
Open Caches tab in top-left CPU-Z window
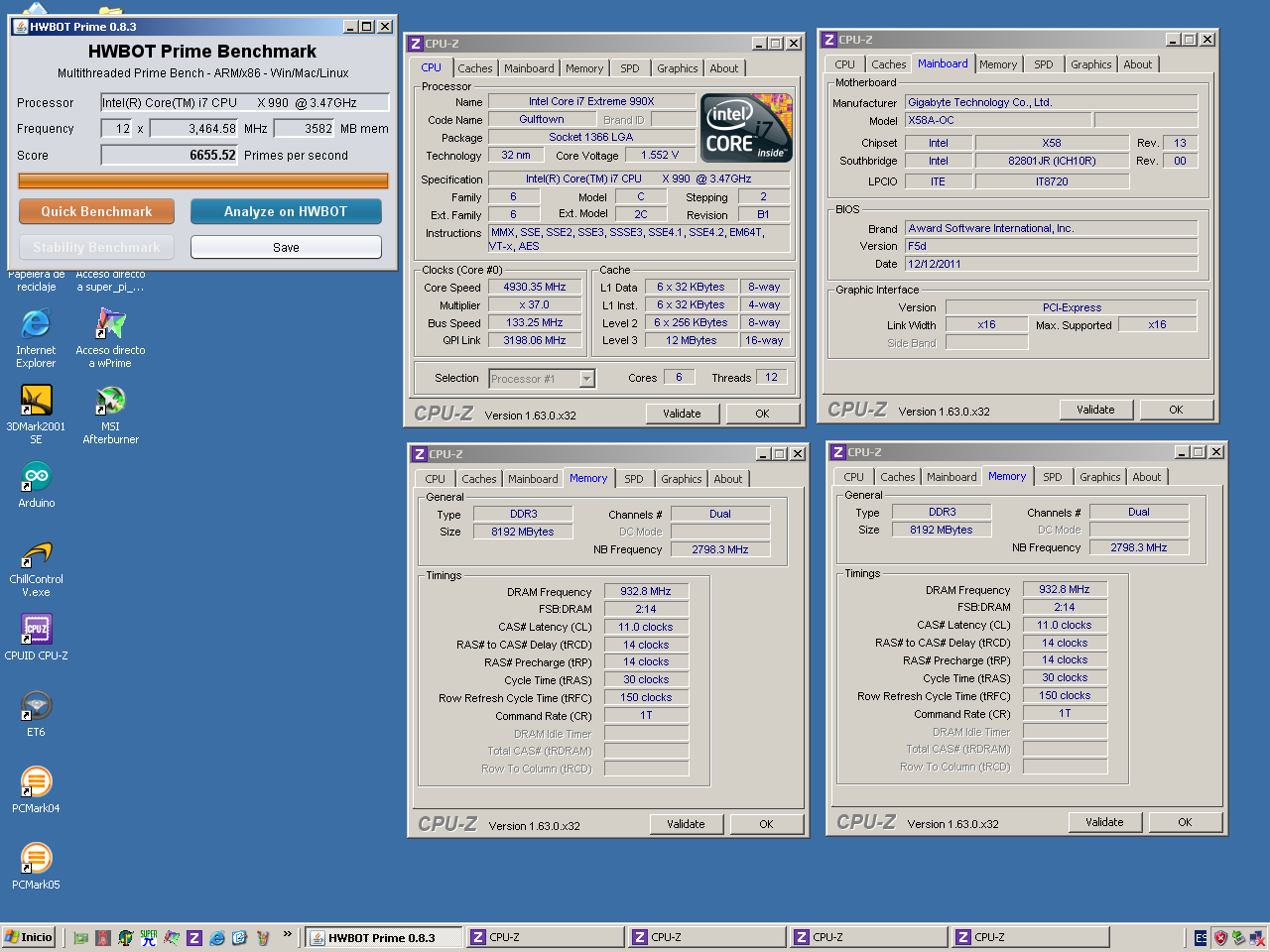click(x=475, y=68)
